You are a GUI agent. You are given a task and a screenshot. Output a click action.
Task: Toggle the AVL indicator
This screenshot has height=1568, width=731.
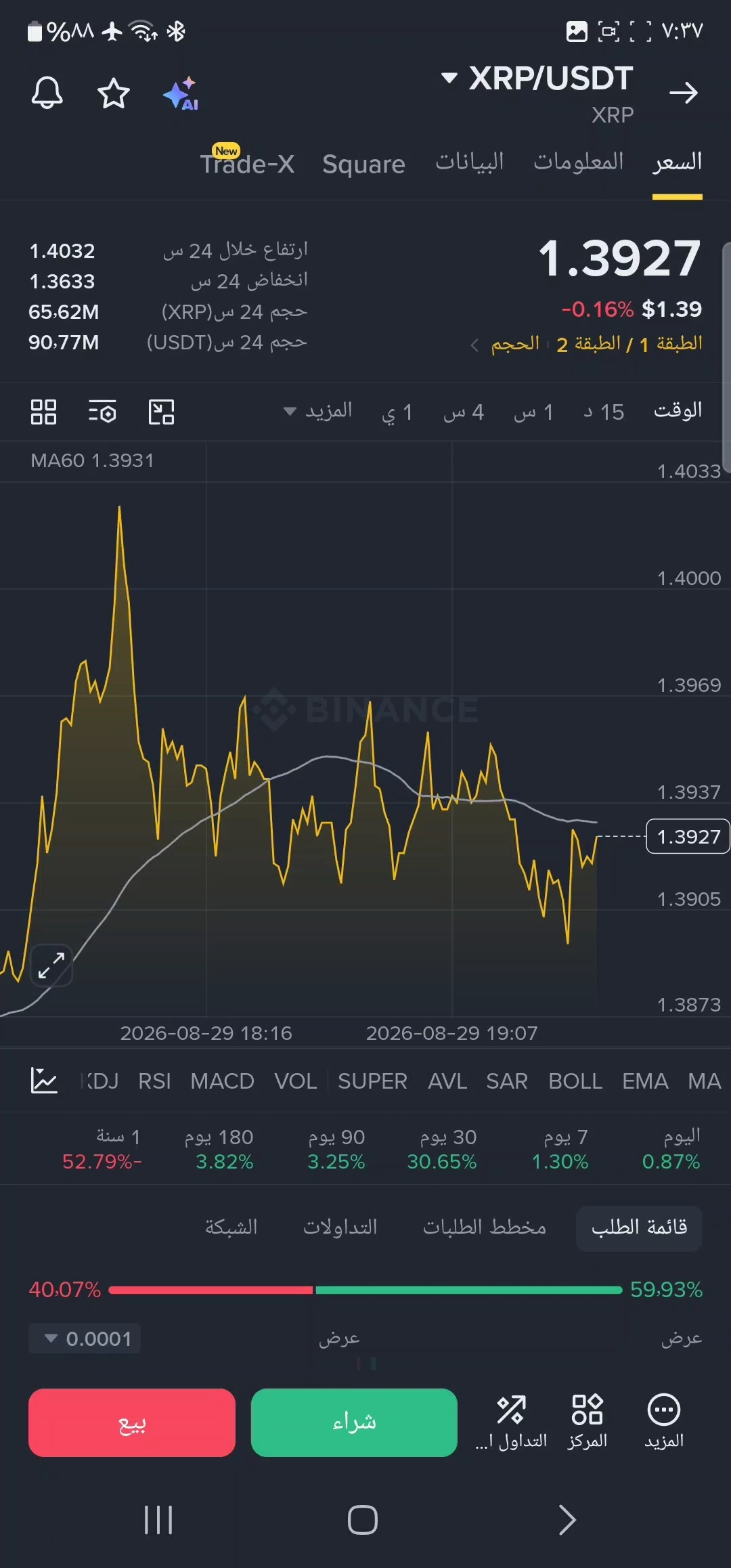[447, 1081]
